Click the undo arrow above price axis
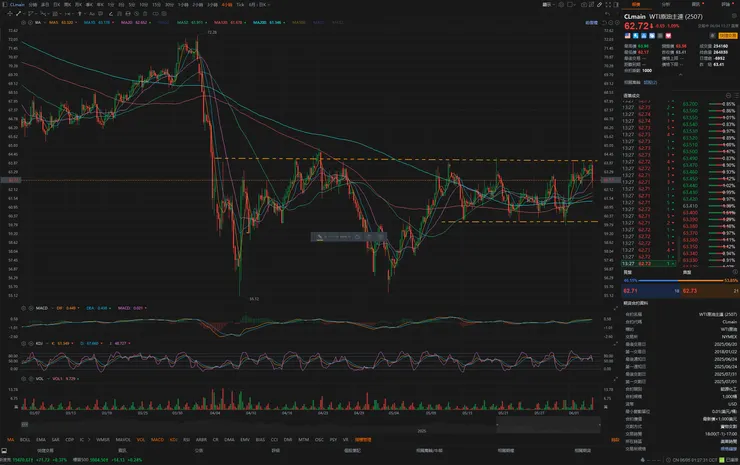 pyautogui.click(x=607, y=13)
